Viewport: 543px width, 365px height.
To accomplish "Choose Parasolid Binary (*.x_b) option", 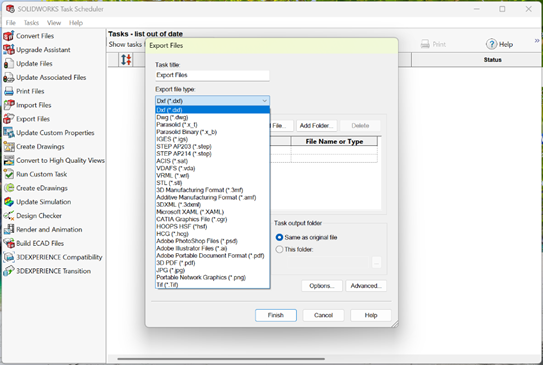I will (213, 132).
